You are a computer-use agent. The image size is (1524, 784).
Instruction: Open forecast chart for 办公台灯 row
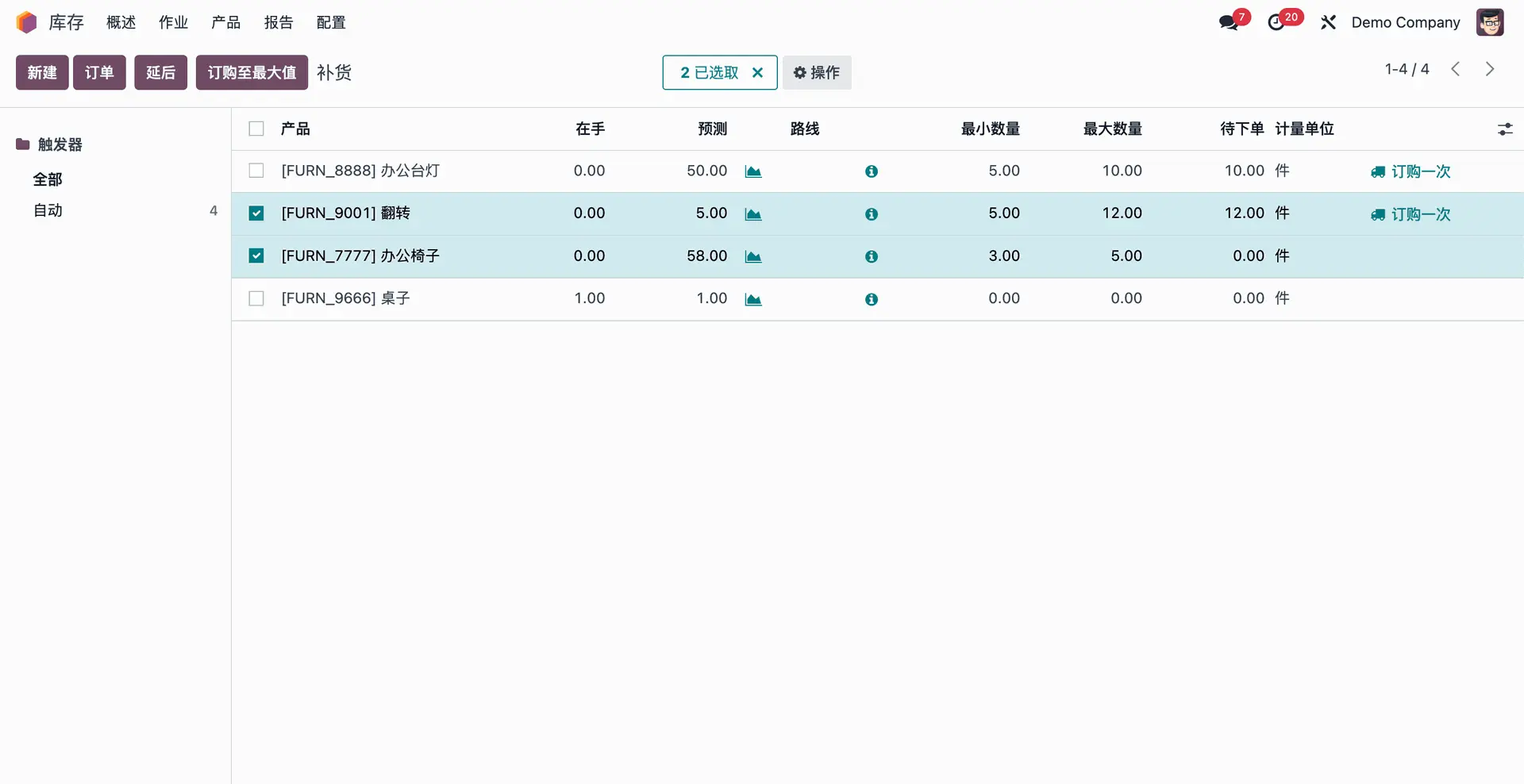tap(753, 171)
